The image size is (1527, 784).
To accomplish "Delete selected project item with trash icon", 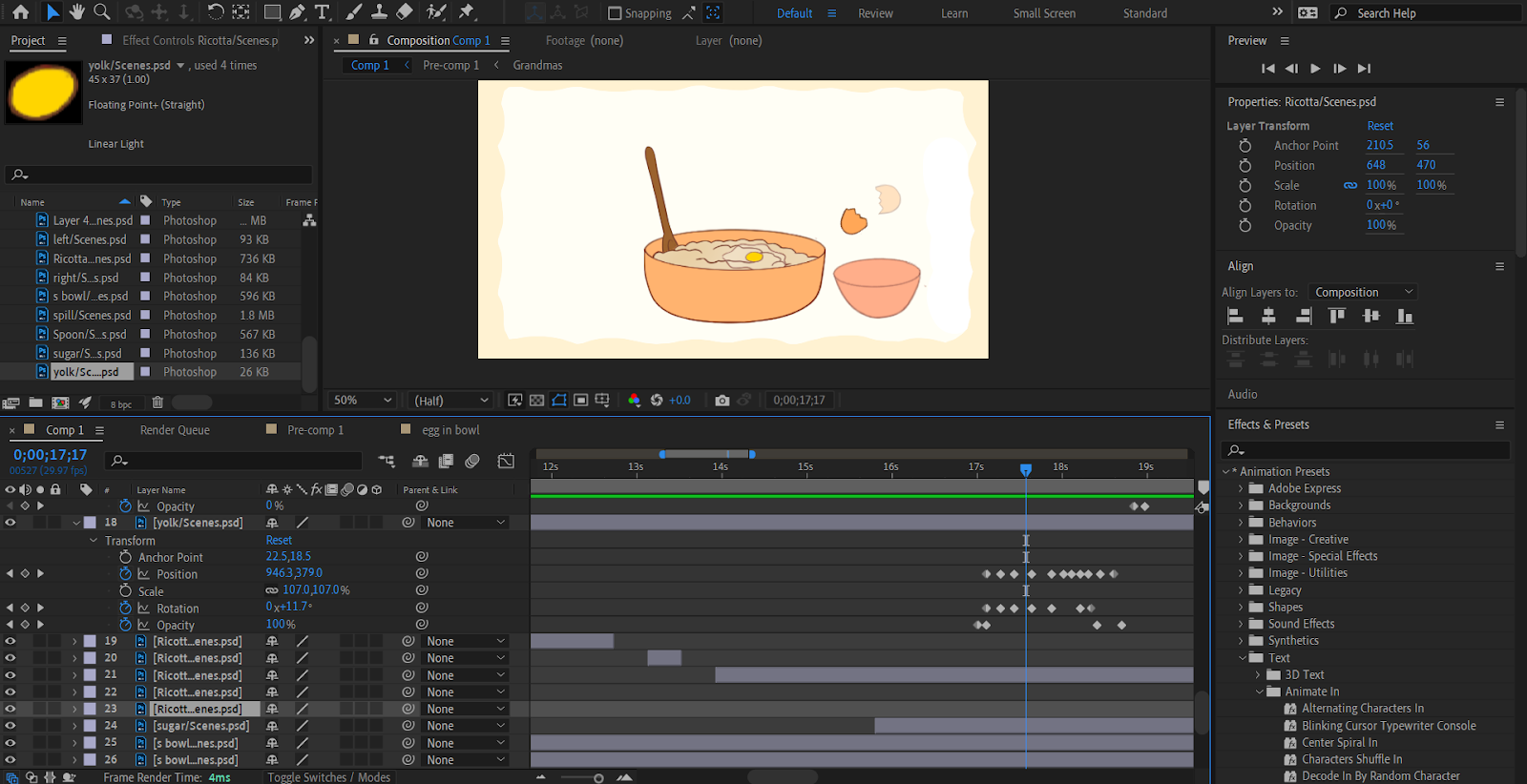I will tap(157, 403).
